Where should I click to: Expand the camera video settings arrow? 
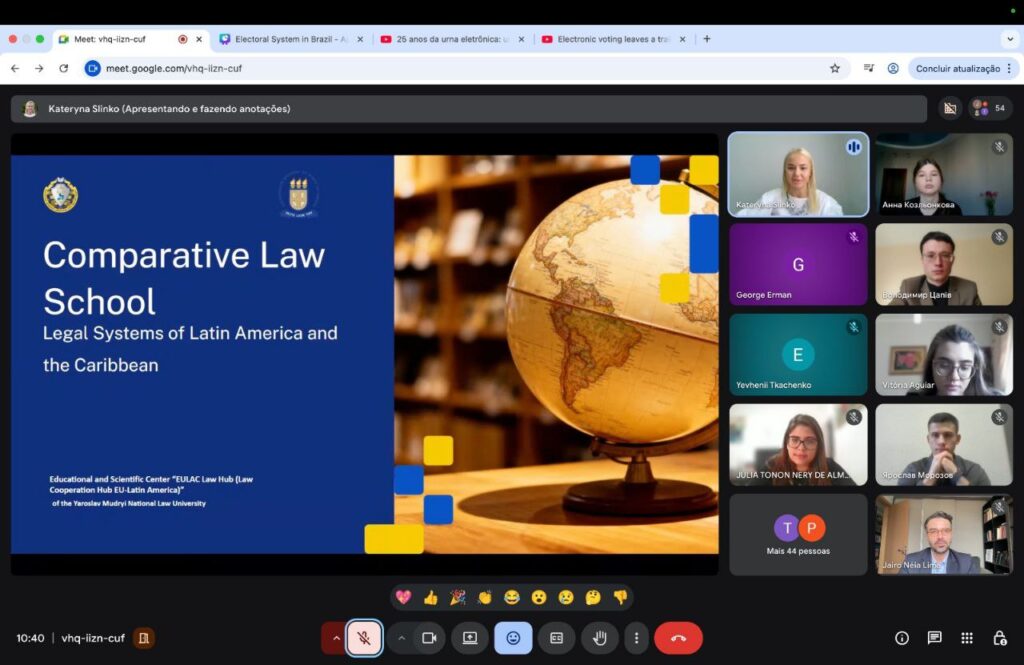(x=401, y=638)
